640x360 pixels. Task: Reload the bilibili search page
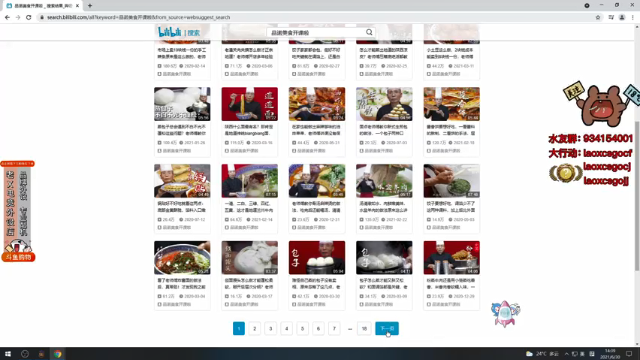point(29,18)
